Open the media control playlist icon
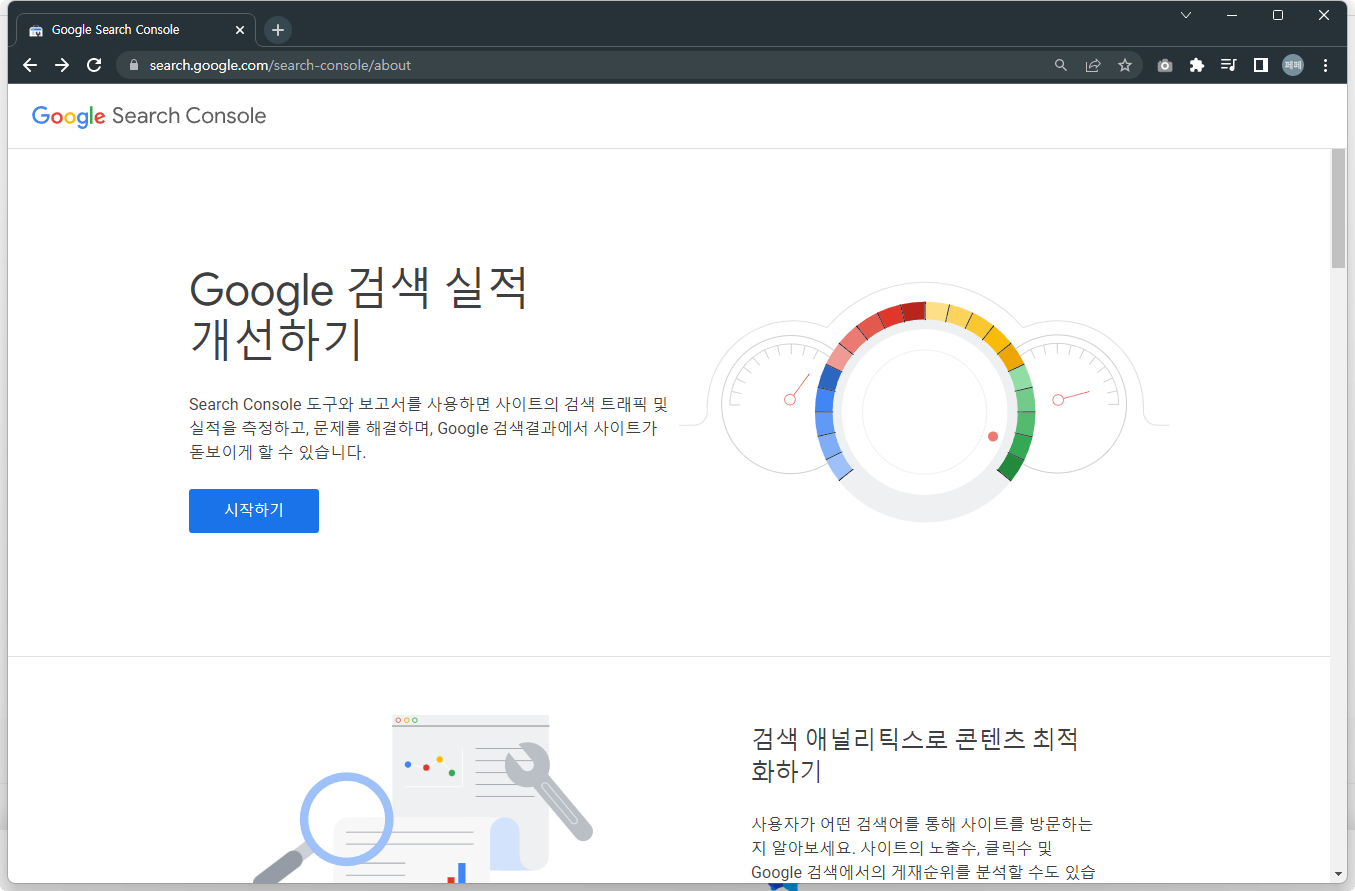The height and width of the screenshot is (891, 1355). pos(1229,65)
